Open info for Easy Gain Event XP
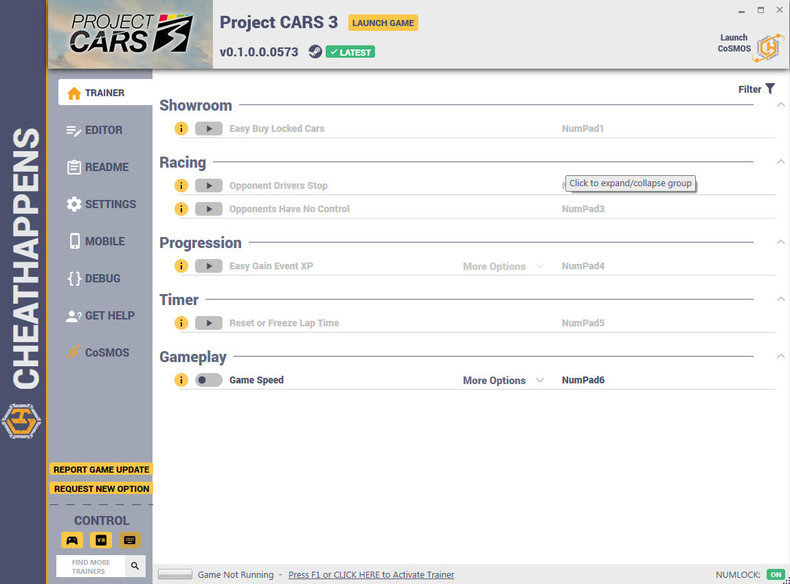The image size is (790, 584). [181, 266]
